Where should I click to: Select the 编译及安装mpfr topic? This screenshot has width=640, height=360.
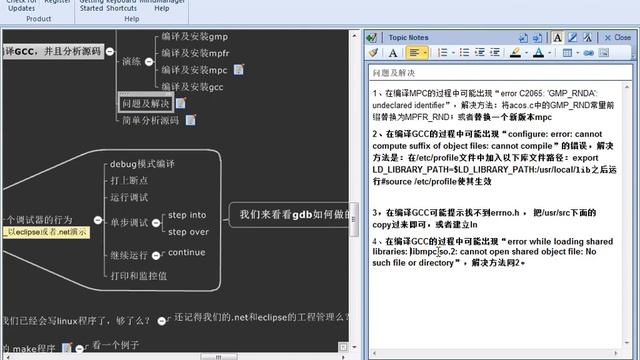point(195,53)
